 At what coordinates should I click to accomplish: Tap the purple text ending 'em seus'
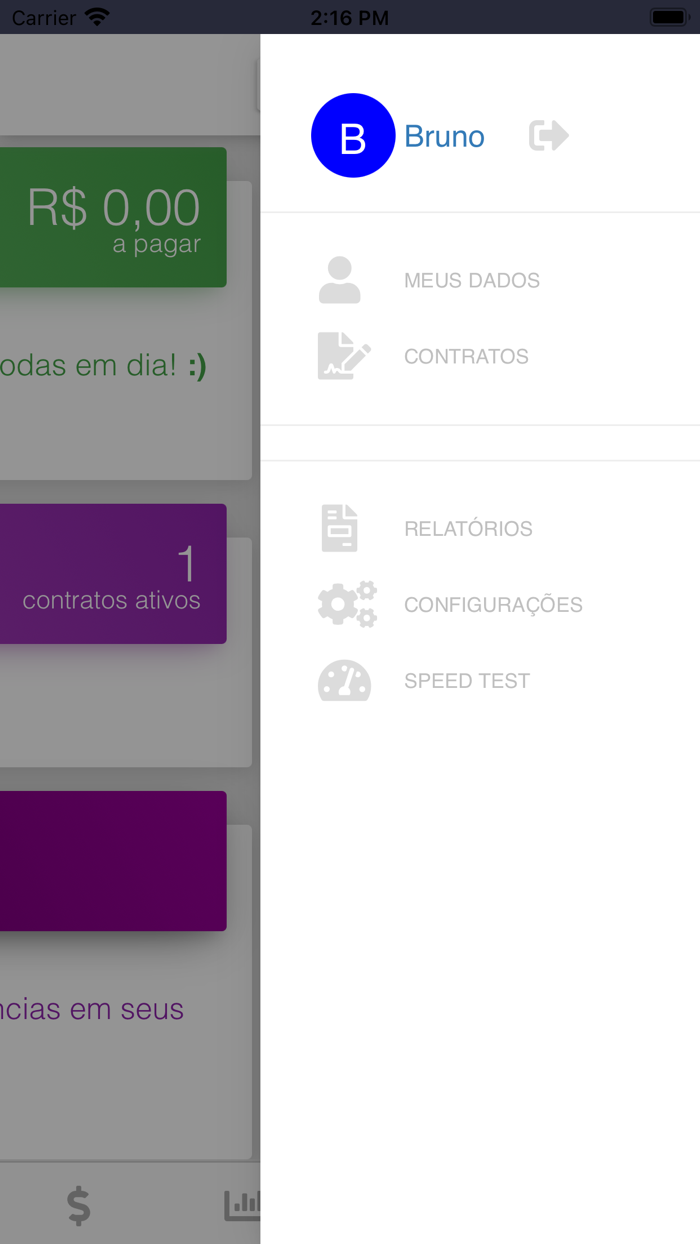92,1009
